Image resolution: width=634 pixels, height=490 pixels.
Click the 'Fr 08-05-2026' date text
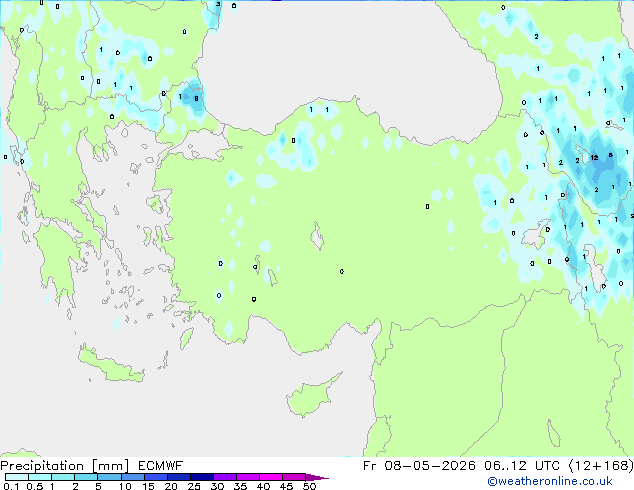[419, 466]
